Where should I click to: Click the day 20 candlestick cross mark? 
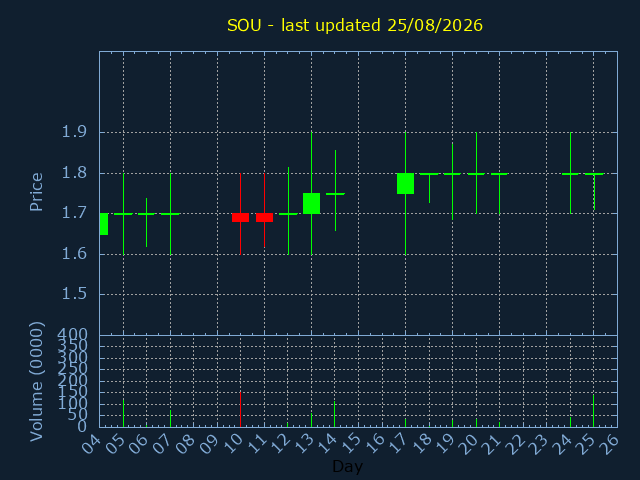476,174
